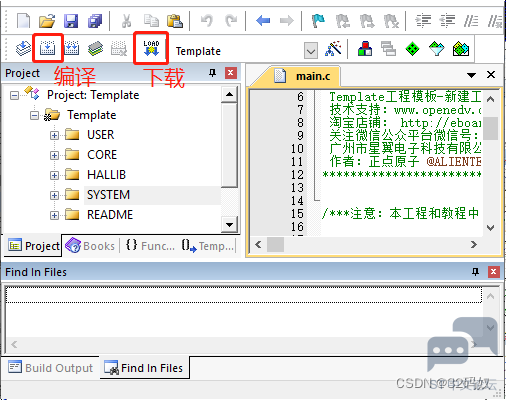This screenshot has width=506, height=400.
Task: Switch to the Templates tab
Action: (x=207, y=246)
